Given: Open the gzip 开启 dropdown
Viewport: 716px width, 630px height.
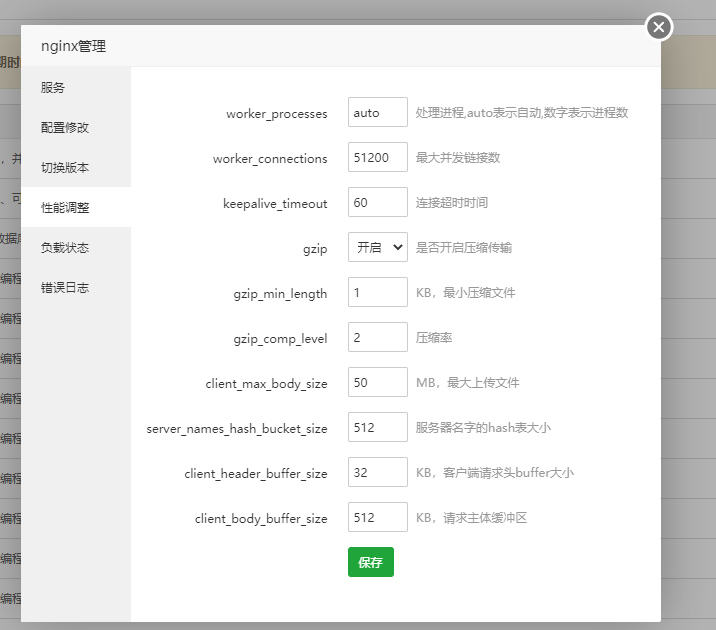Looking at the screenshot, I should [378, 247].
